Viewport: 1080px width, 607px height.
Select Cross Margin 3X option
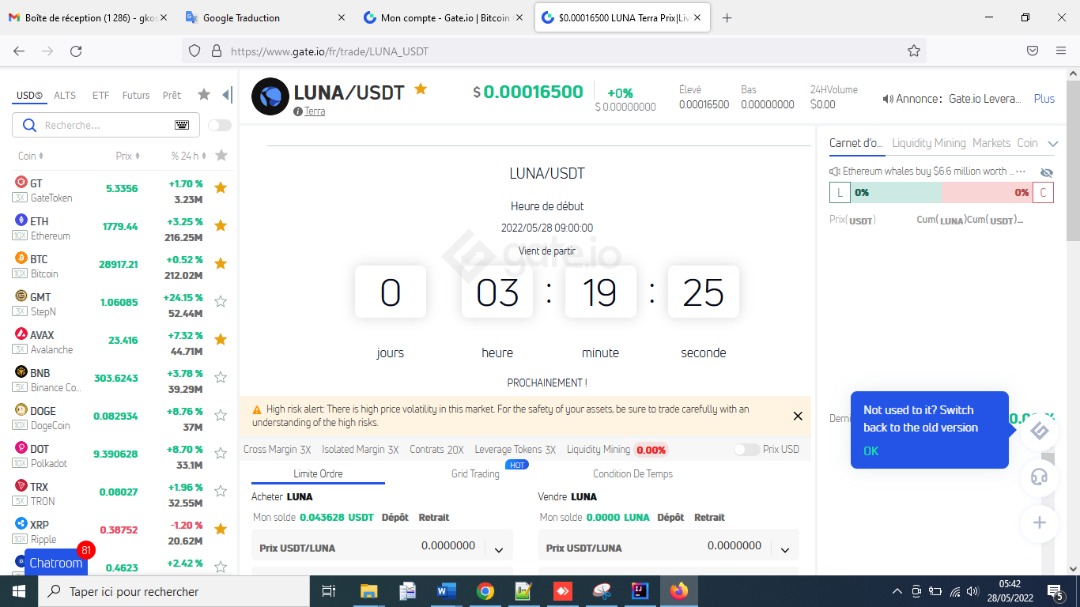point(277,449)
